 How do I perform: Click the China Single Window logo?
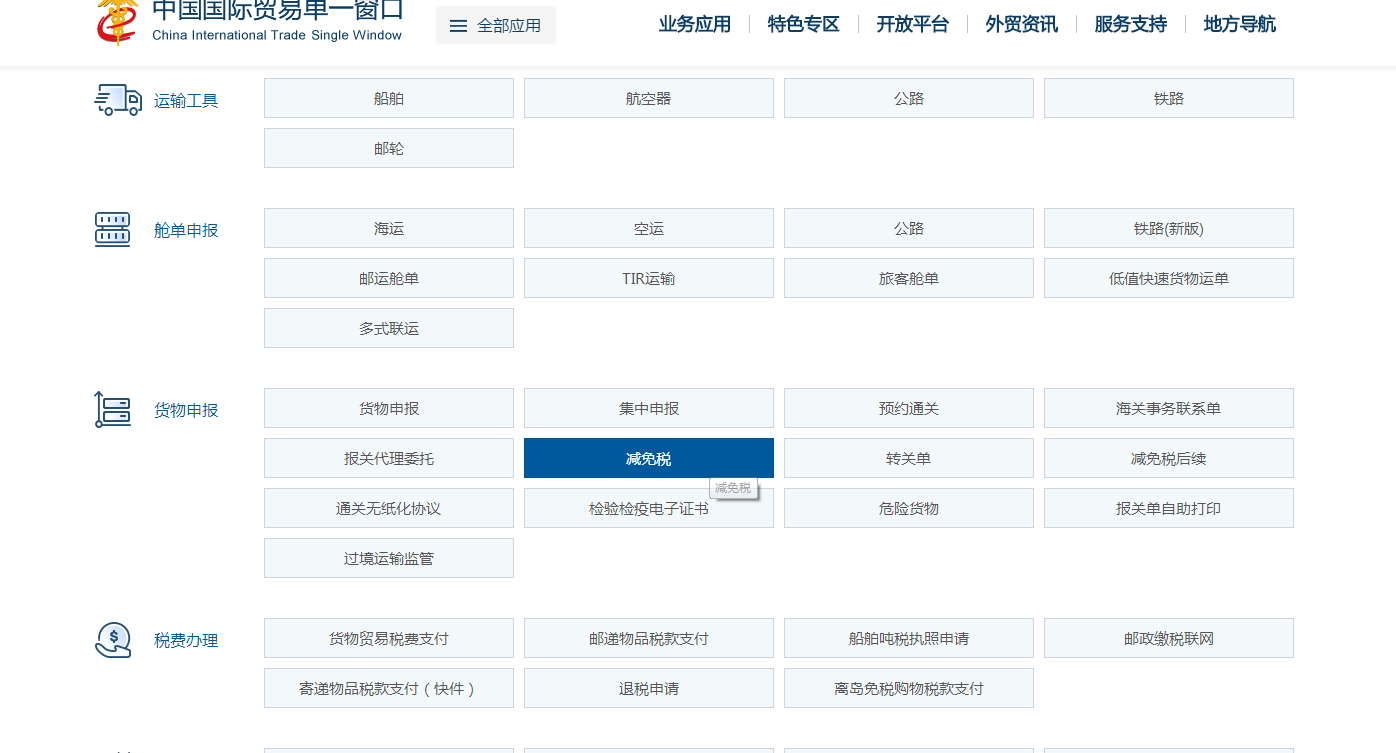point(117,21)
